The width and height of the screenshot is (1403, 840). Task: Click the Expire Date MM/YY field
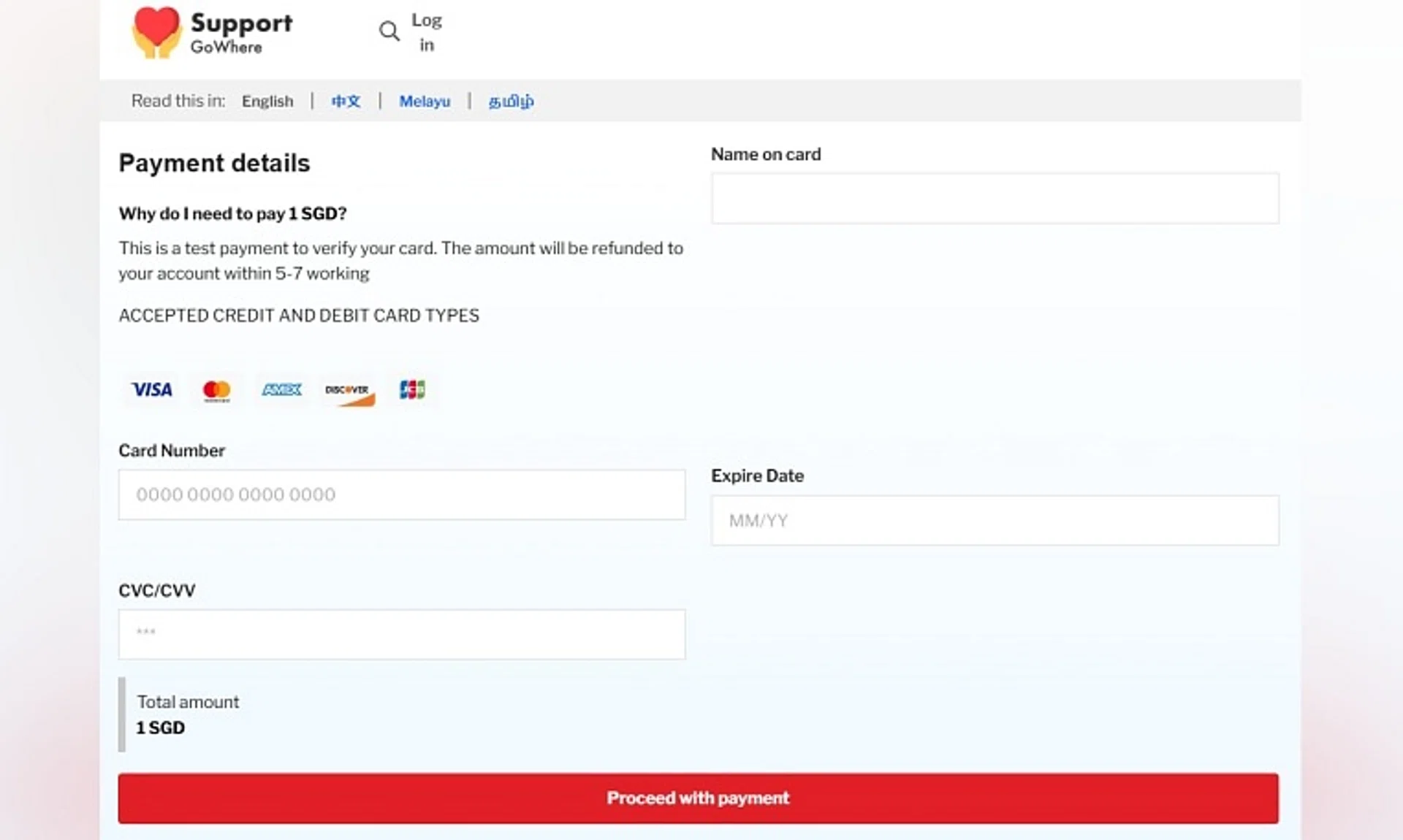(995, 521)
